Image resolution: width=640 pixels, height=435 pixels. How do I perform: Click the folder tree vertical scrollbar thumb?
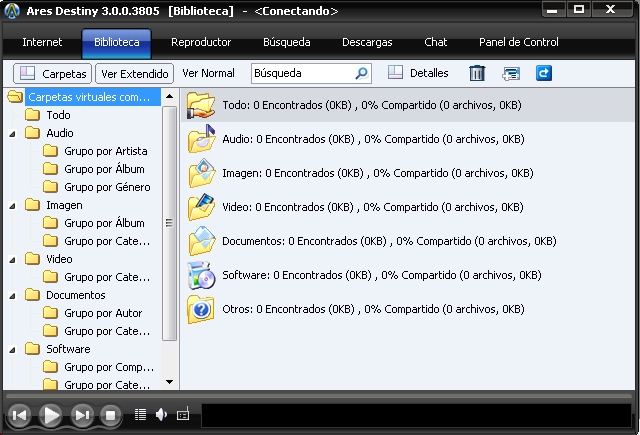[x=169, y=223]
